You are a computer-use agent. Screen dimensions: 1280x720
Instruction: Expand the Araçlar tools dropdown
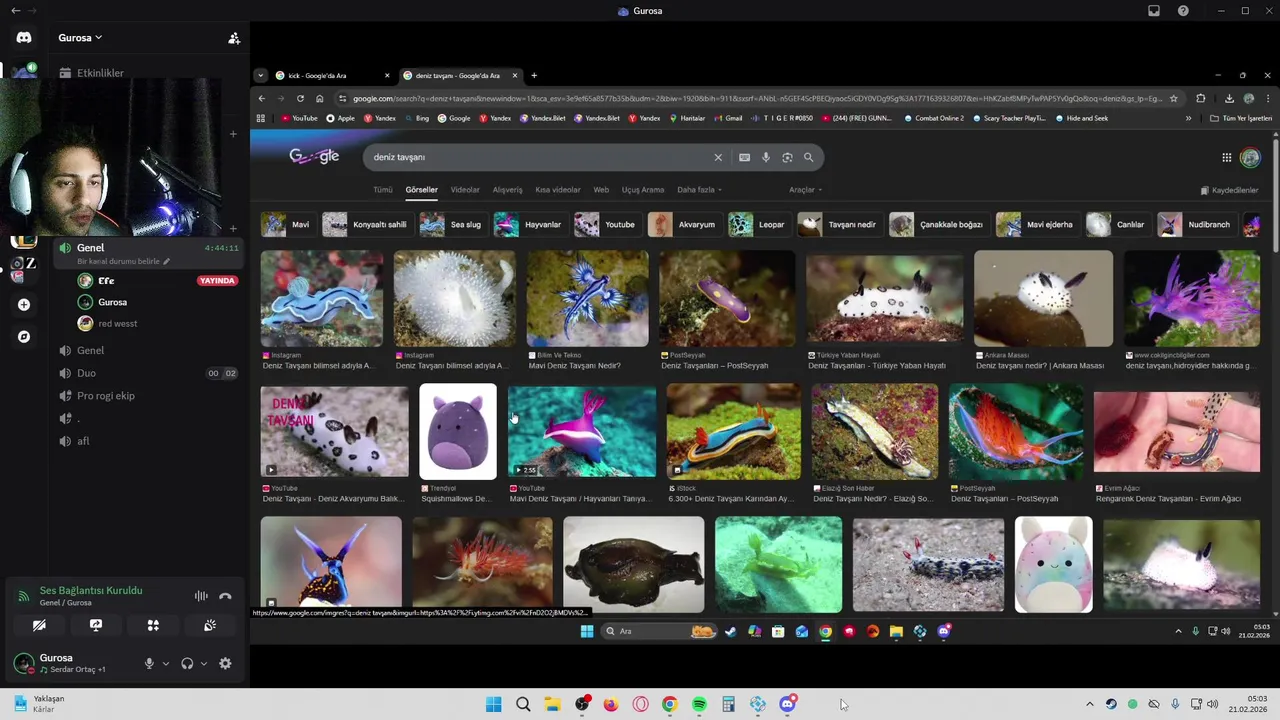[x=805, y=190]
